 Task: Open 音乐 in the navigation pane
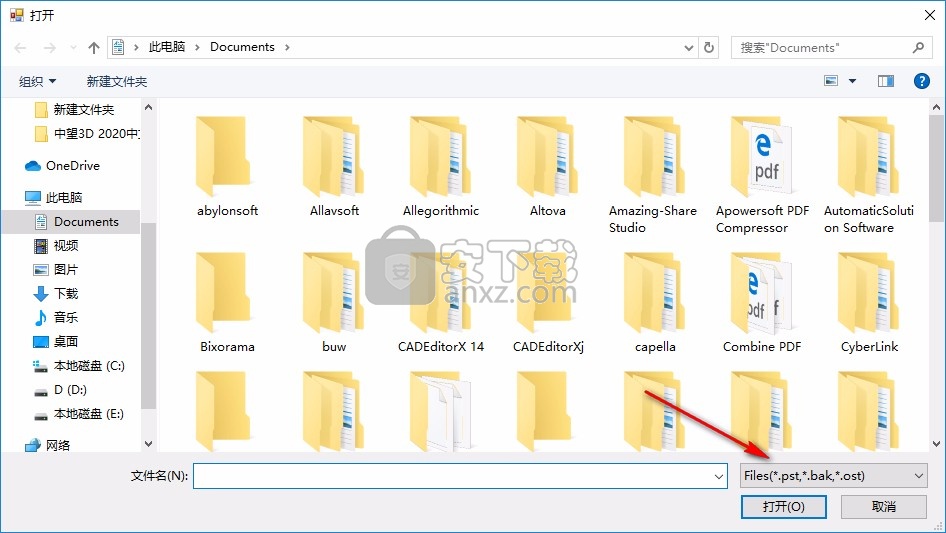point(56,318)
